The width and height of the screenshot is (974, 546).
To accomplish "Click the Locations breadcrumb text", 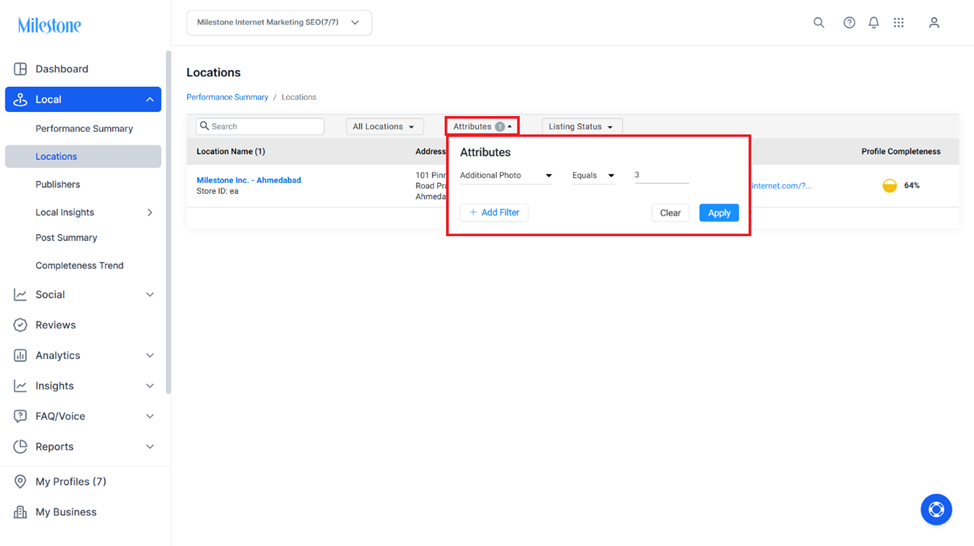I will pyautogui.click(x=299, y=98).
